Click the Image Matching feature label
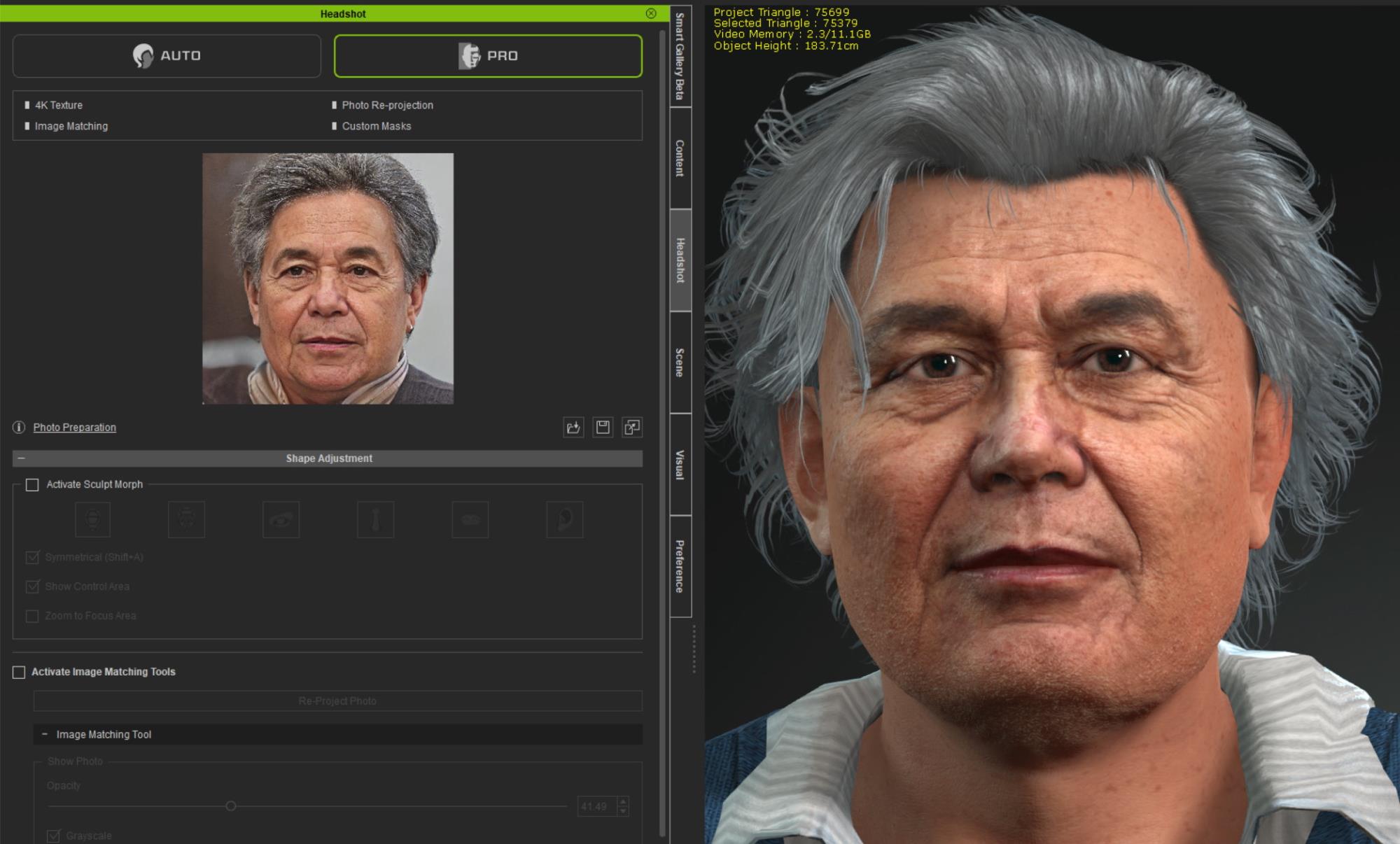 click(x=71, y=126)
